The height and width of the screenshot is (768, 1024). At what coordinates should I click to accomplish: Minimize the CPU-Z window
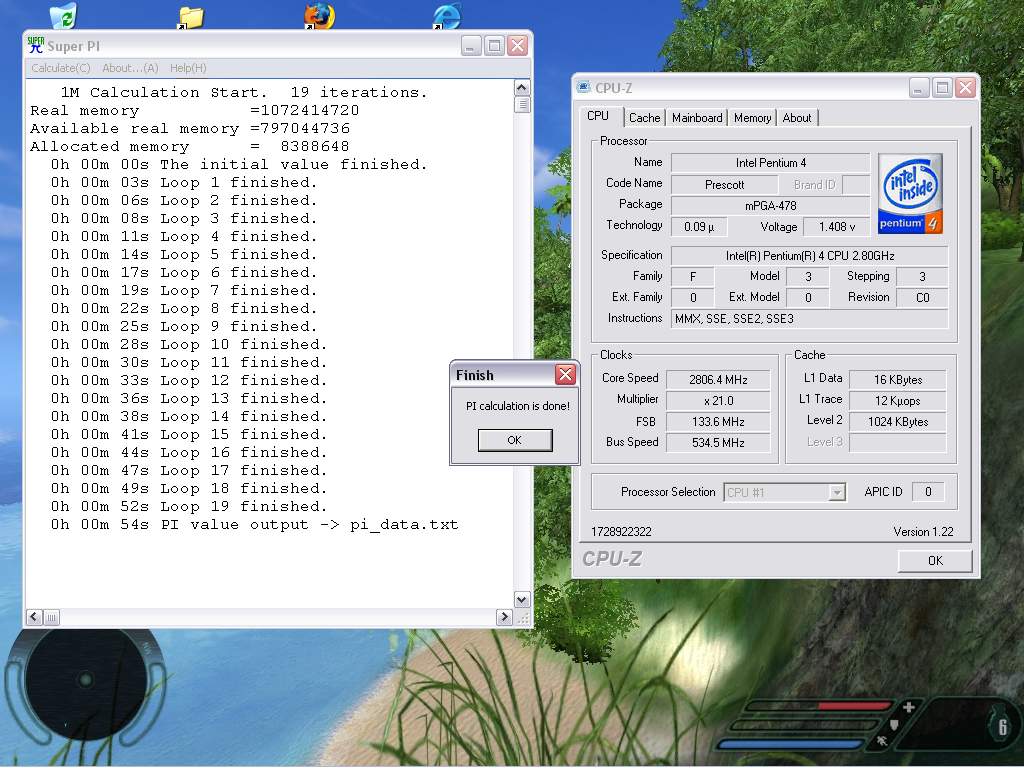coord(919,88)
